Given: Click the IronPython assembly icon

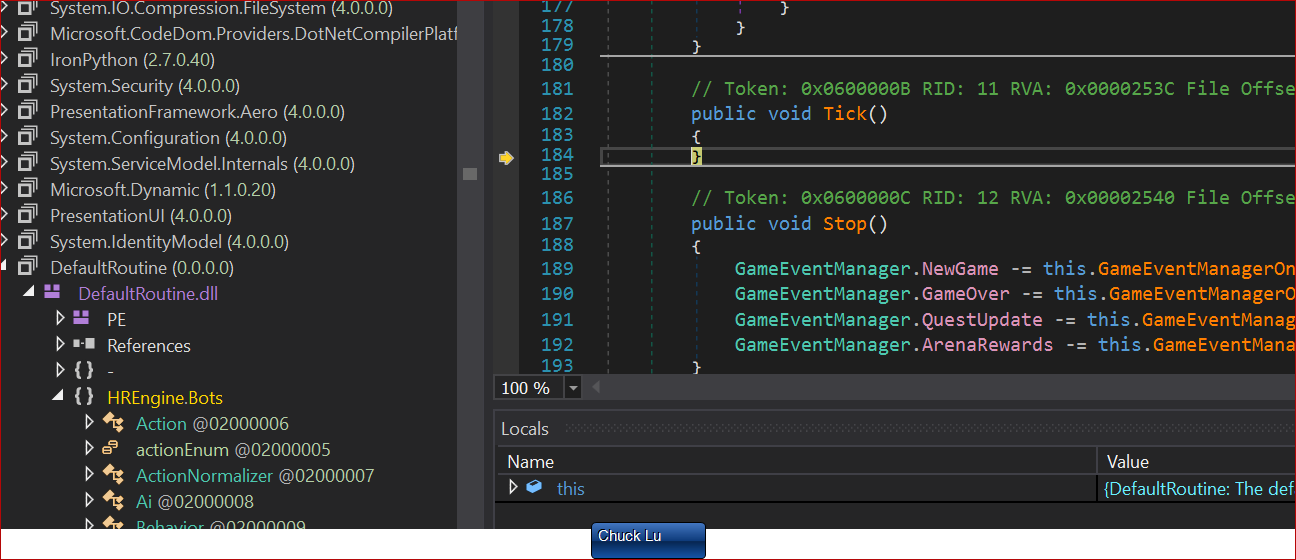Looking at the screenshot, I should 28,60.
